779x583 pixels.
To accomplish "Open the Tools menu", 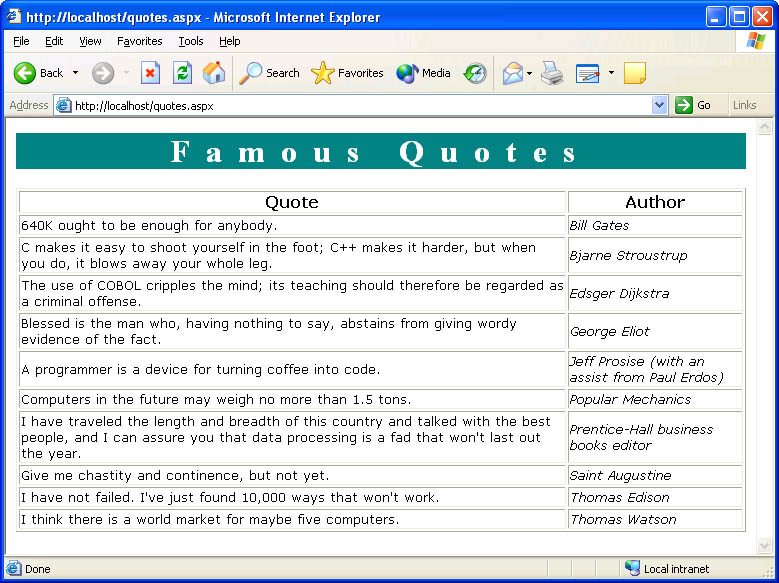I will pos(191,41).
